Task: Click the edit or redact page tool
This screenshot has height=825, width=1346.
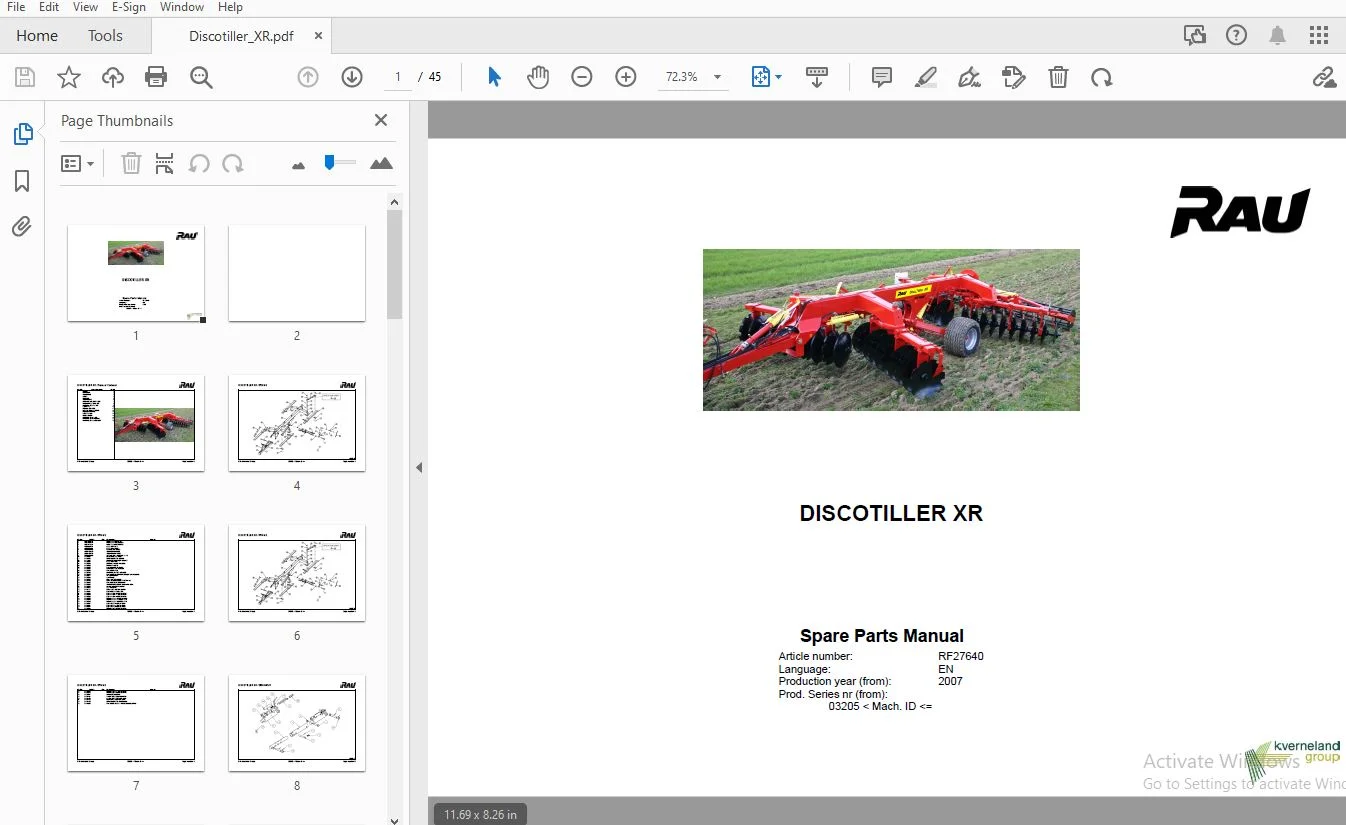Action: tap(1014, 77)
